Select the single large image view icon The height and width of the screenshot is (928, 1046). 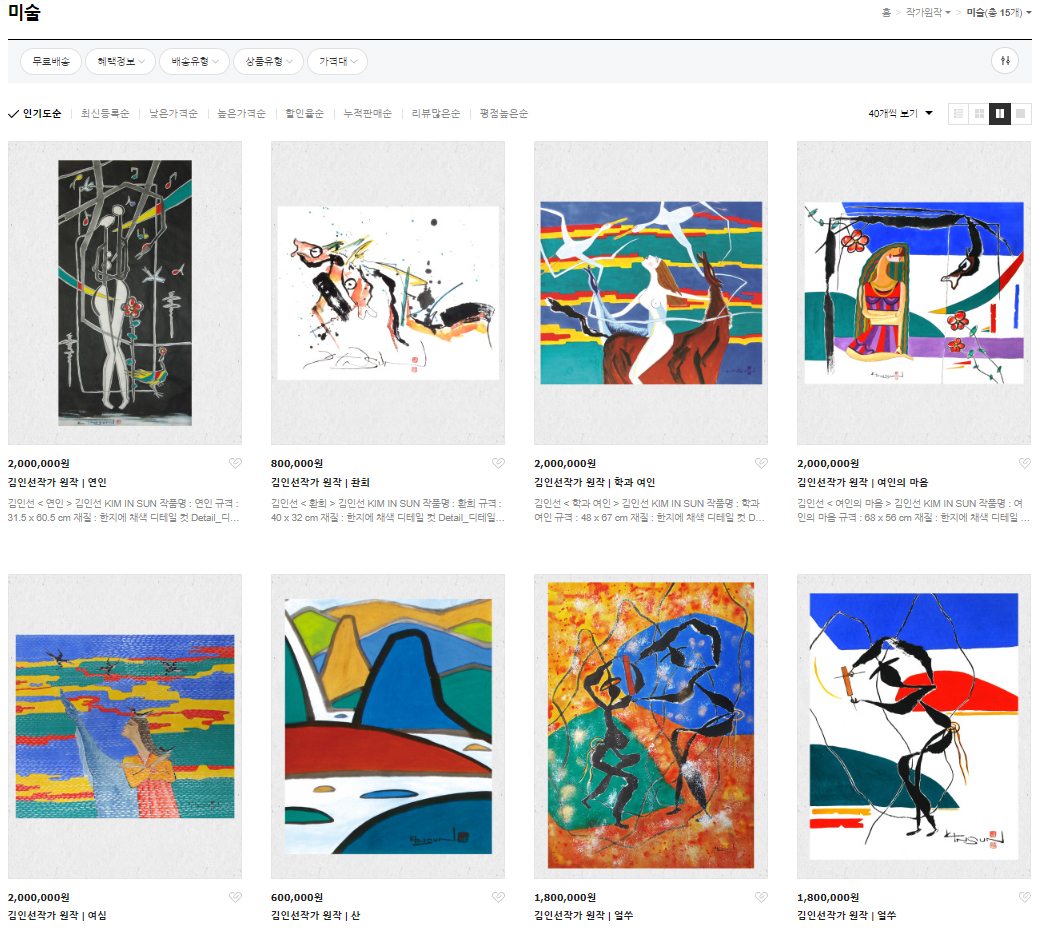(x=1021, y=113)
